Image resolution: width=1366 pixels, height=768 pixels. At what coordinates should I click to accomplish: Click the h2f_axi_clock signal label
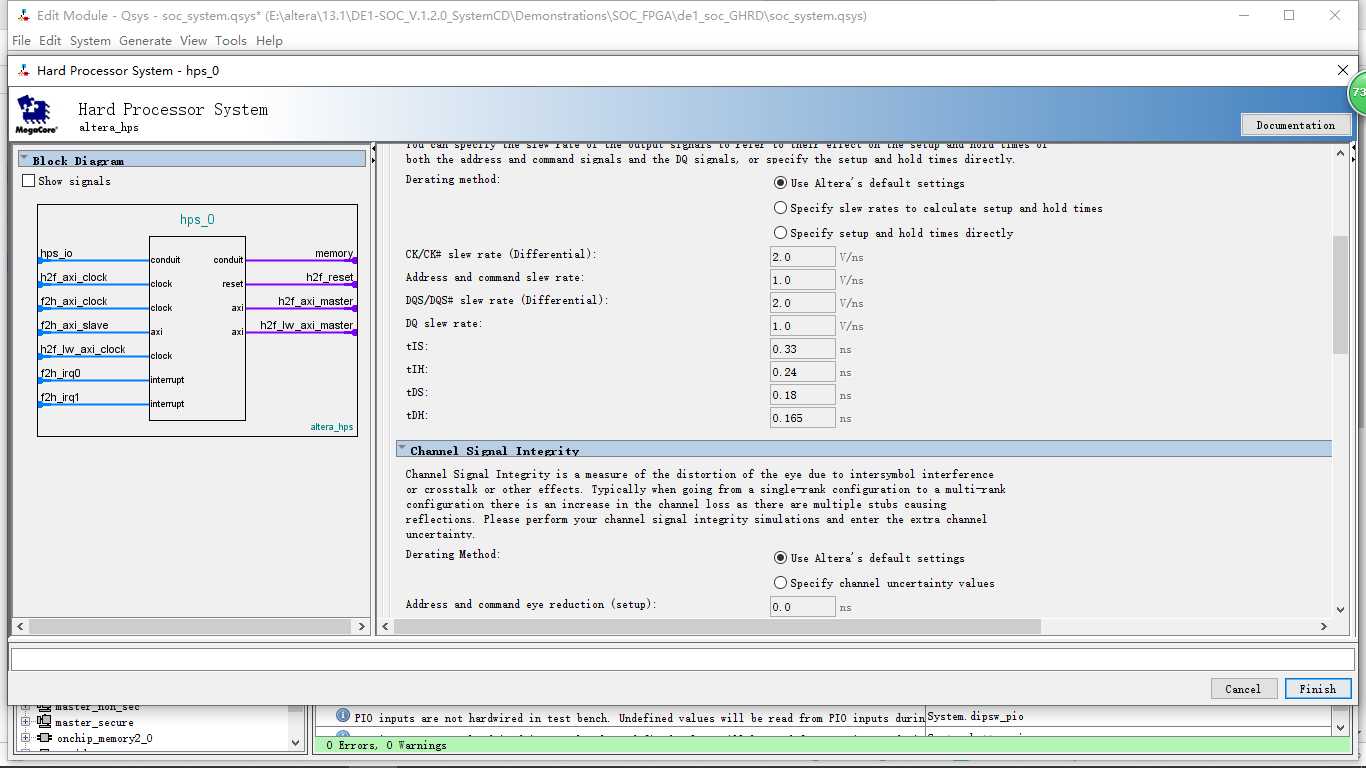[x=73, y=278]
